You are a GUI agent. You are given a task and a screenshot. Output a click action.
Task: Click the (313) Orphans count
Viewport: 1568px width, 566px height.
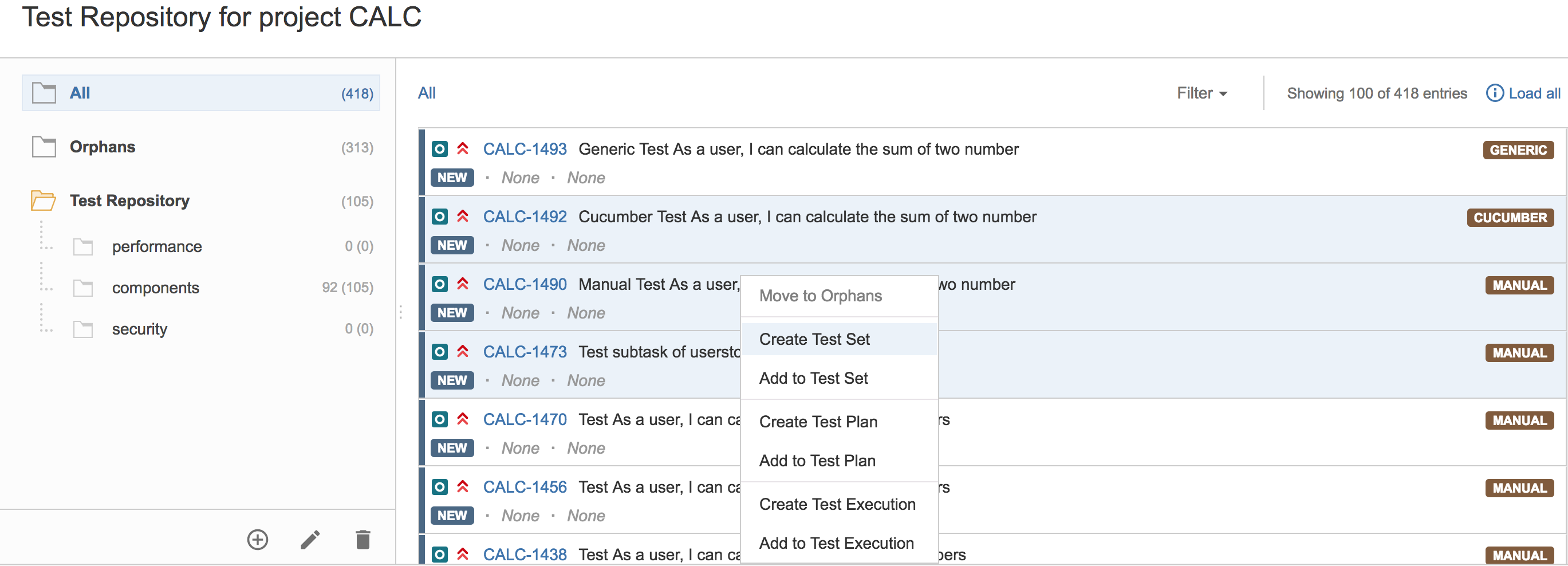click(x=357, y=147)
